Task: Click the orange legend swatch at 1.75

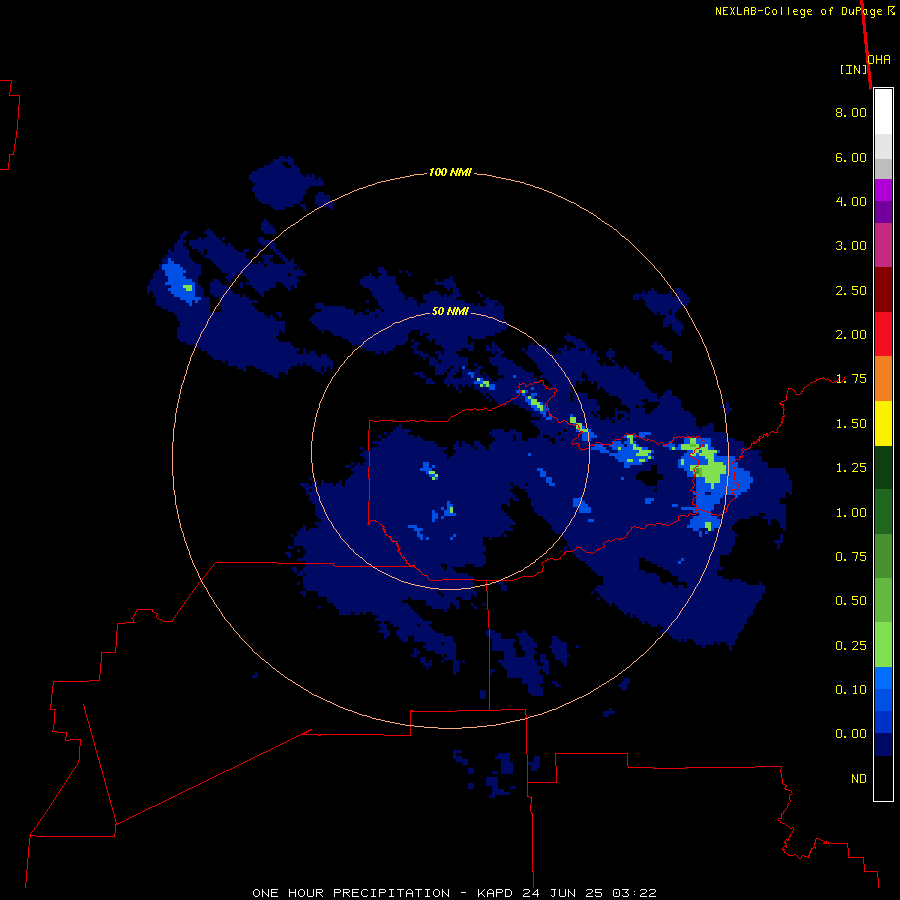Action: coord(883,379)
